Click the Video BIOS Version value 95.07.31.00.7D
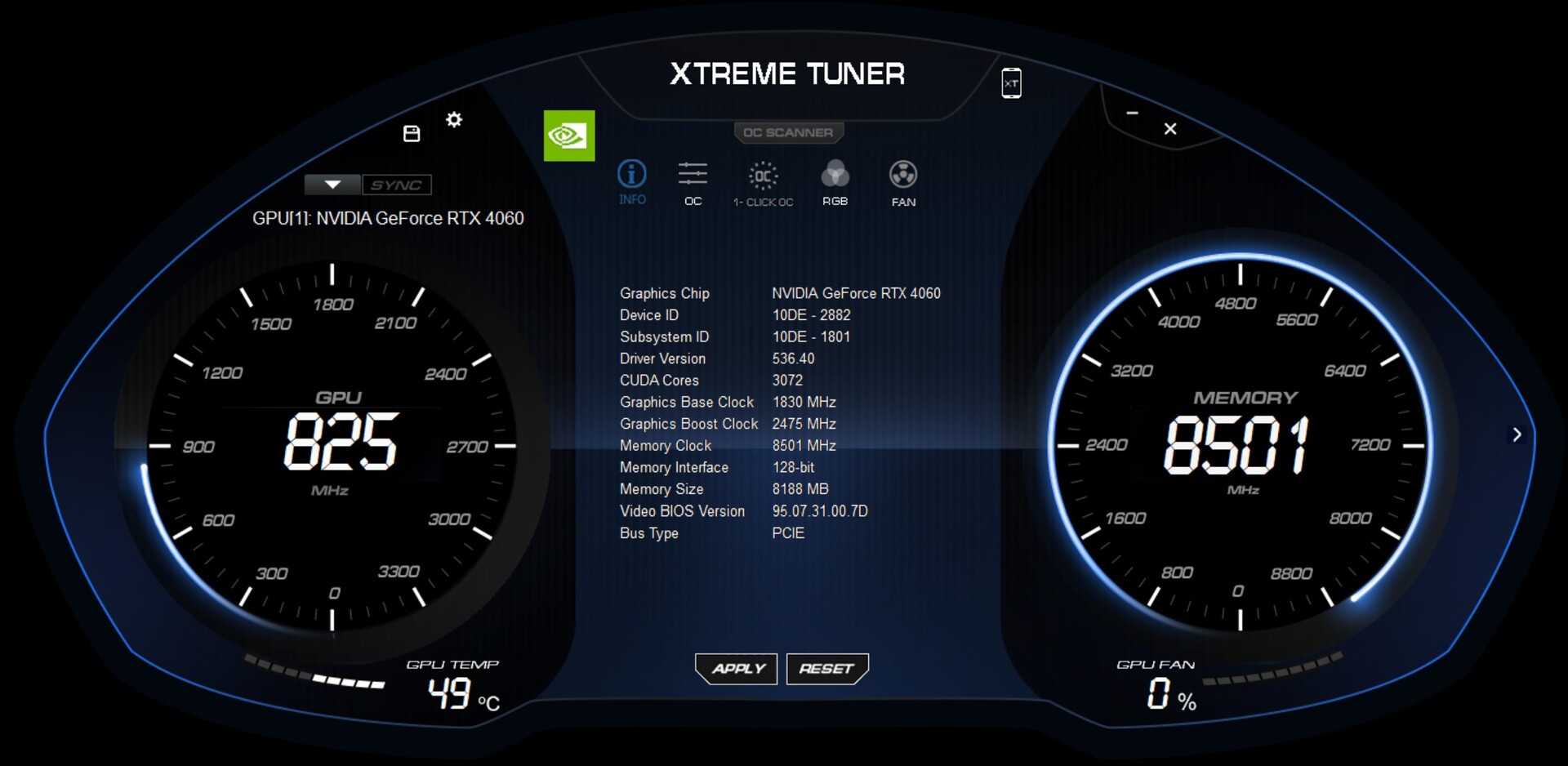 820,511
